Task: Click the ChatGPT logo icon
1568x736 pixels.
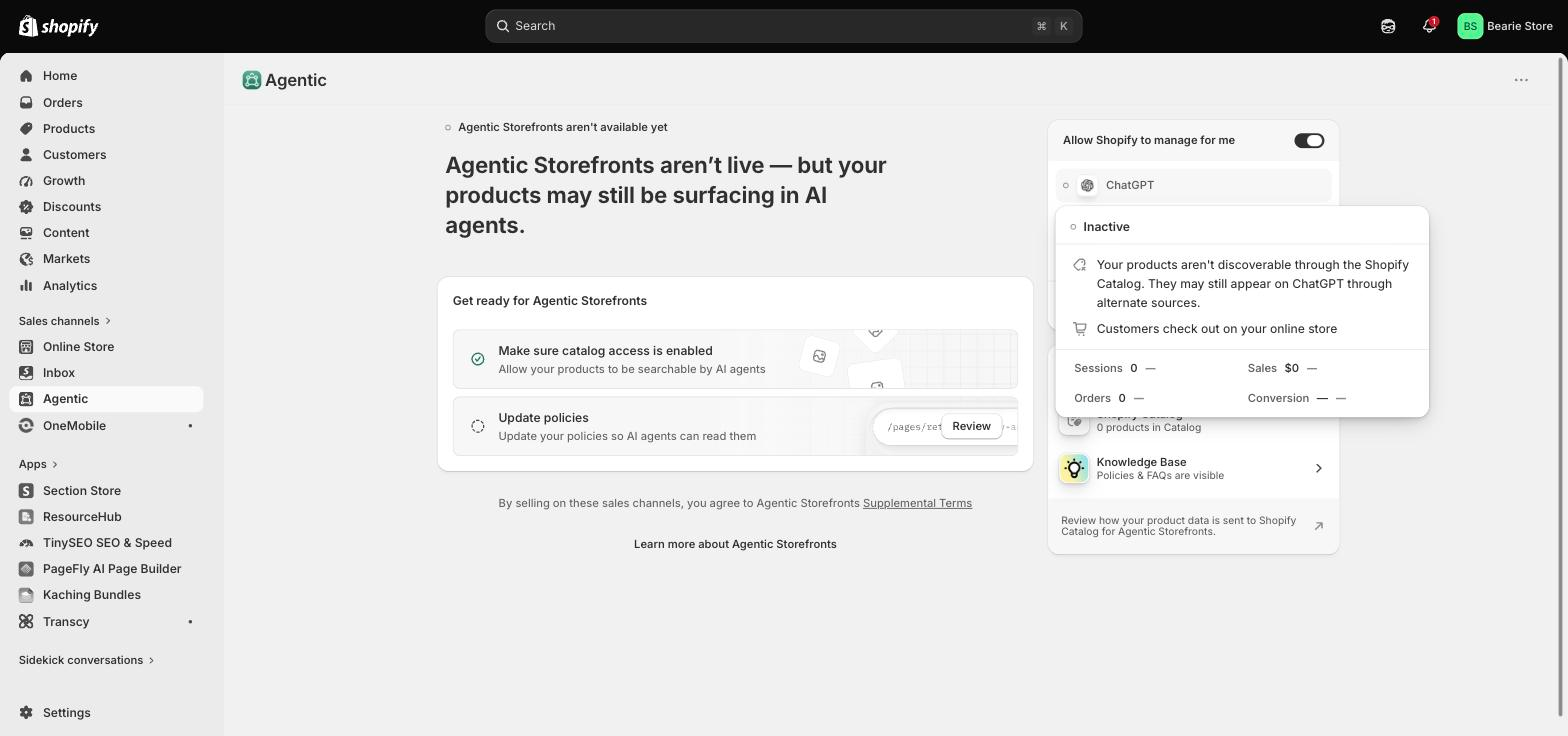Action: click(1087, 185)
